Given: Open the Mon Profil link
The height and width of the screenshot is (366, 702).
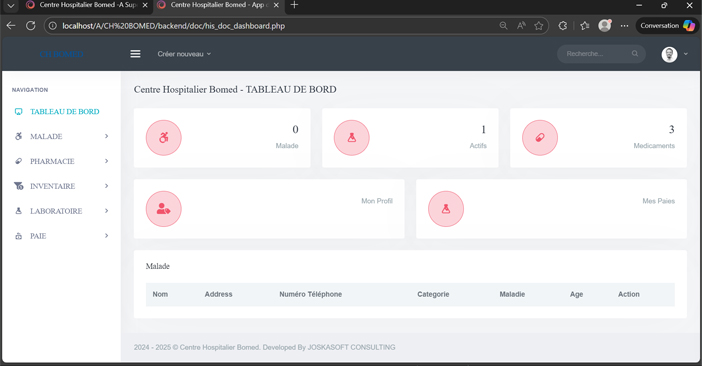Looking at the screenshot, I should (377, 201).
